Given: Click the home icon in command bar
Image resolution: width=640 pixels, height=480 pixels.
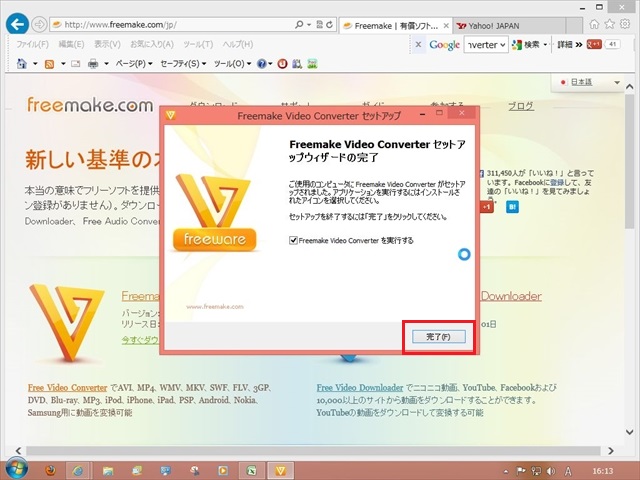Looking at the screenshot, I should tap(22, 64).
